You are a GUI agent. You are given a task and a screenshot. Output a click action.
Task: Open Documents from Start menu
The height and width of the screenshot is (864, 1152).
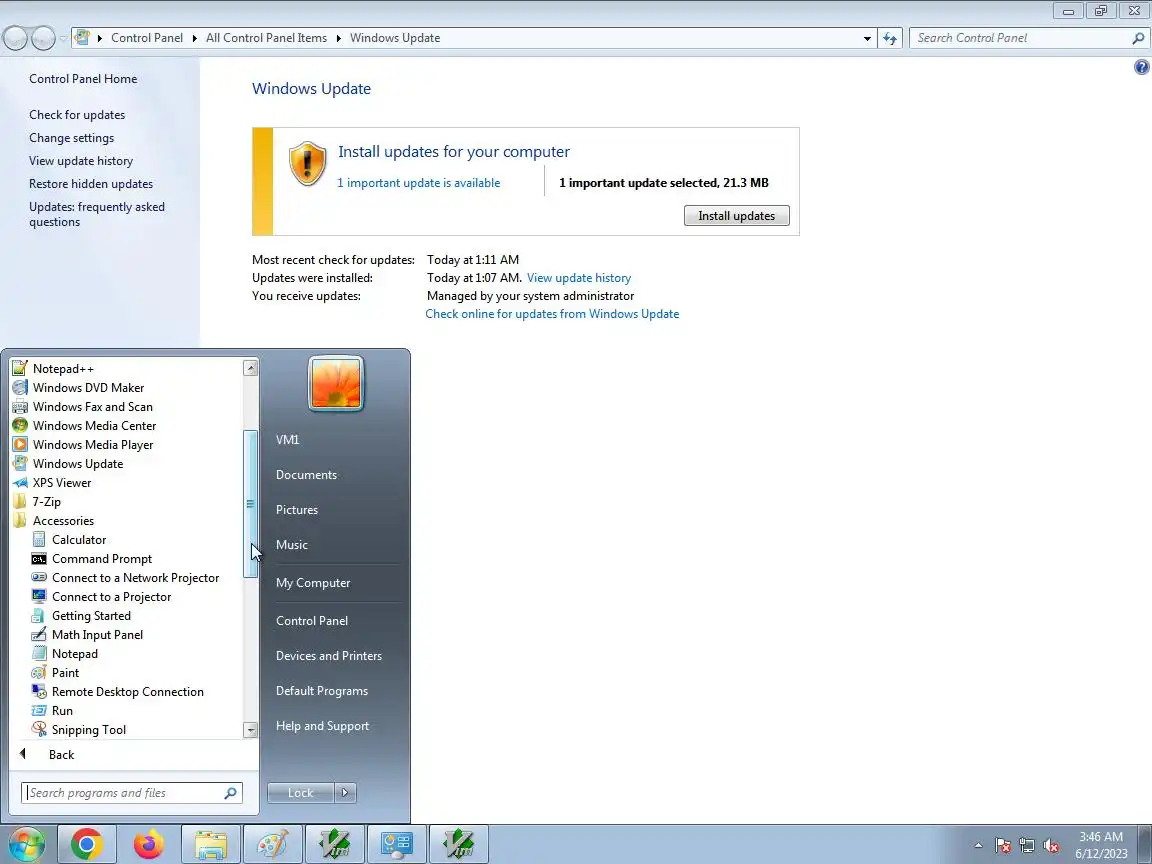coord(306,475)
